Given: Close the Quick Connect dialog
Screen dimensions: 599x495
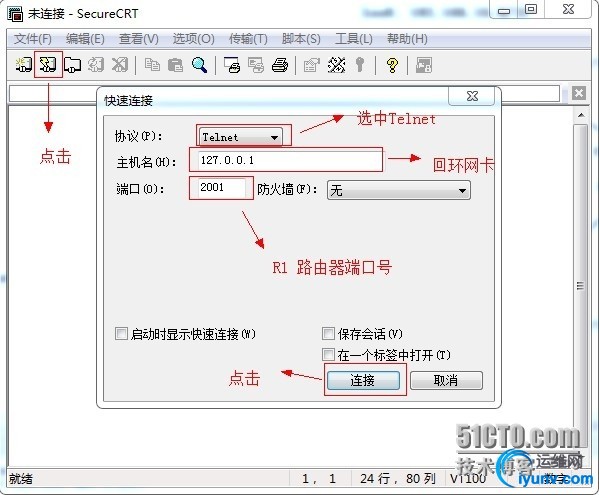Looking at the screenshot, I should click(472, 96).
